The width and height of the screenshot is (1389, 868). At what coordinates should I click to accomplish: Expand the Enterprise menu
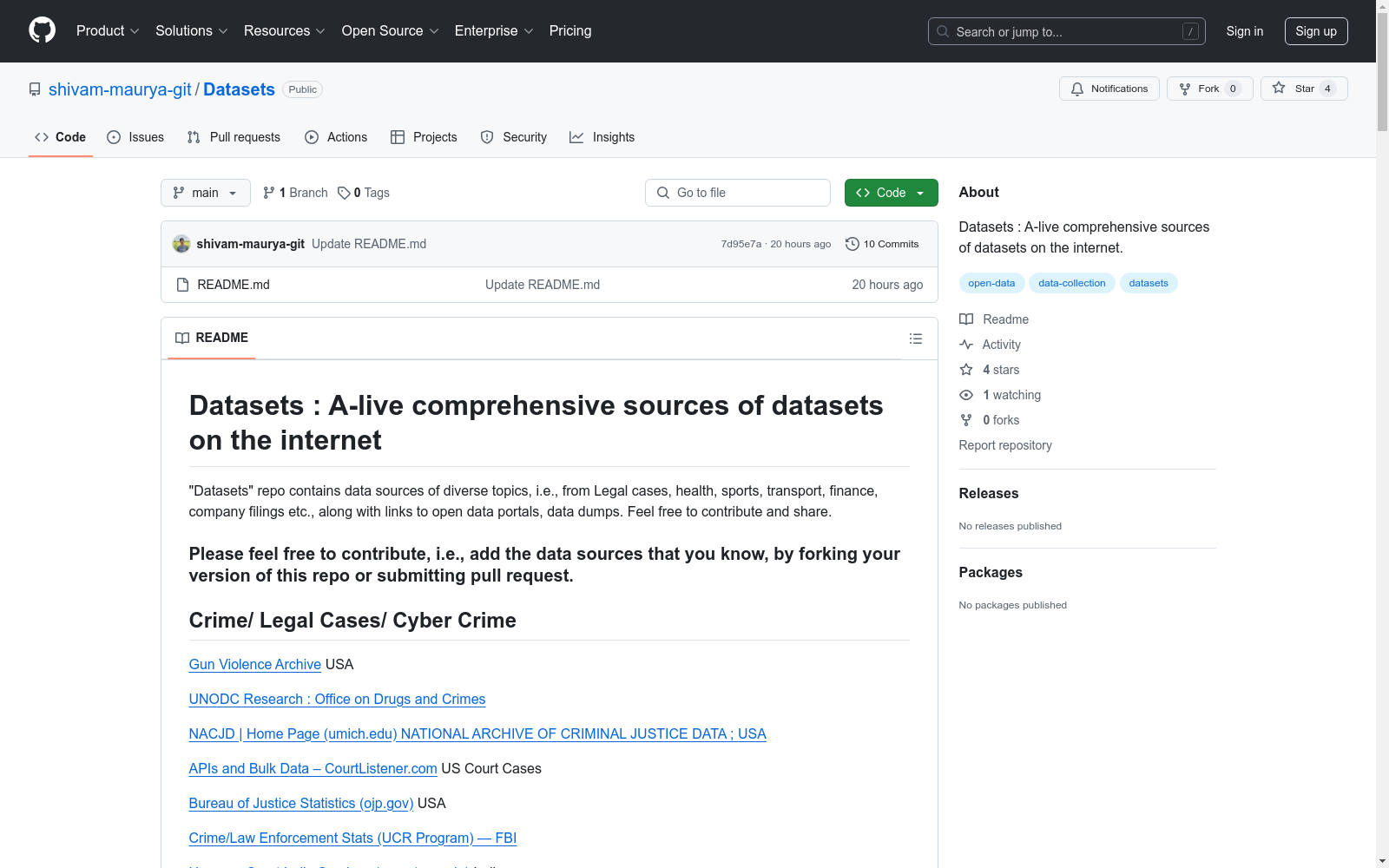coord(494,31)
